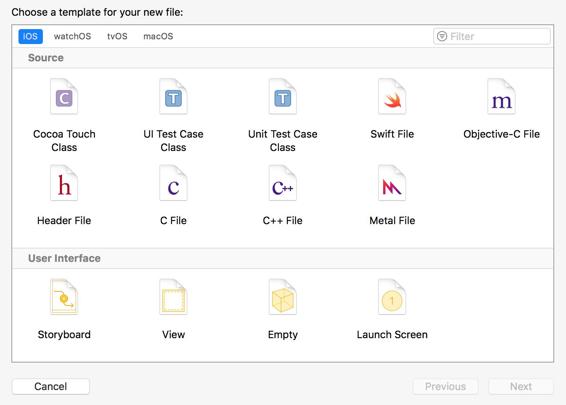The width and height of the screenshot is (566, 405).
Task: Click the Next button
Action: [521, 386]
